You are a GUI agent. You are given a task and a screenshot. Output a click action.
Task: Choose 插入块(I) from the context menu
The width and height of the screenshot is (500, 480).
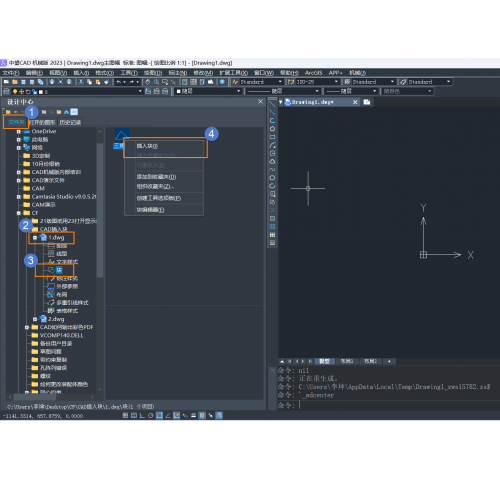pos(164,146)
